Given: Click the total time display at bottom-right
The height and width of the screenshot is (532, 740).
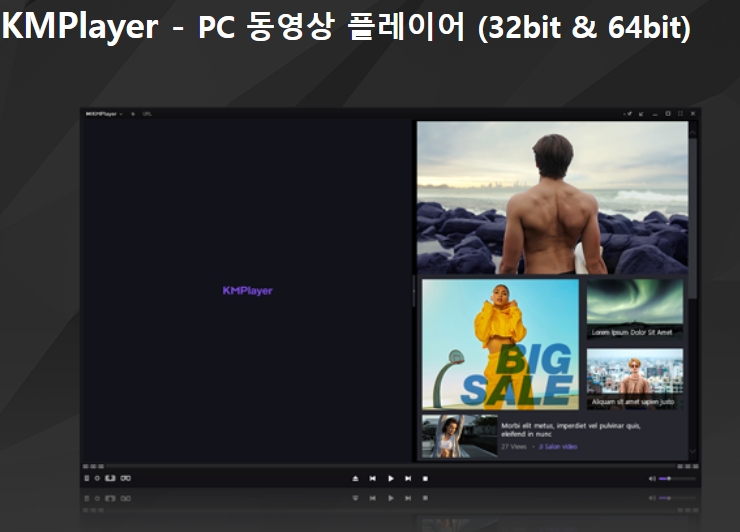Looking at the screenshot, I should coord(688,466).
